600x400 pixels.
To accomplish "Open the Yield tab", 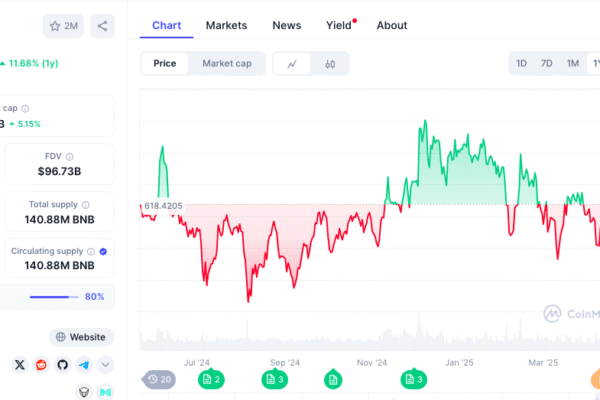I will click(x=339, y=25).
